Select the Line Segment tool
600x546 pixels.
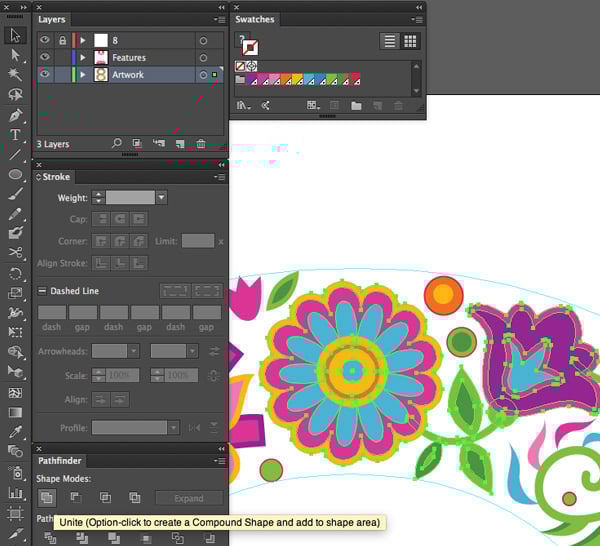point(15,155)
